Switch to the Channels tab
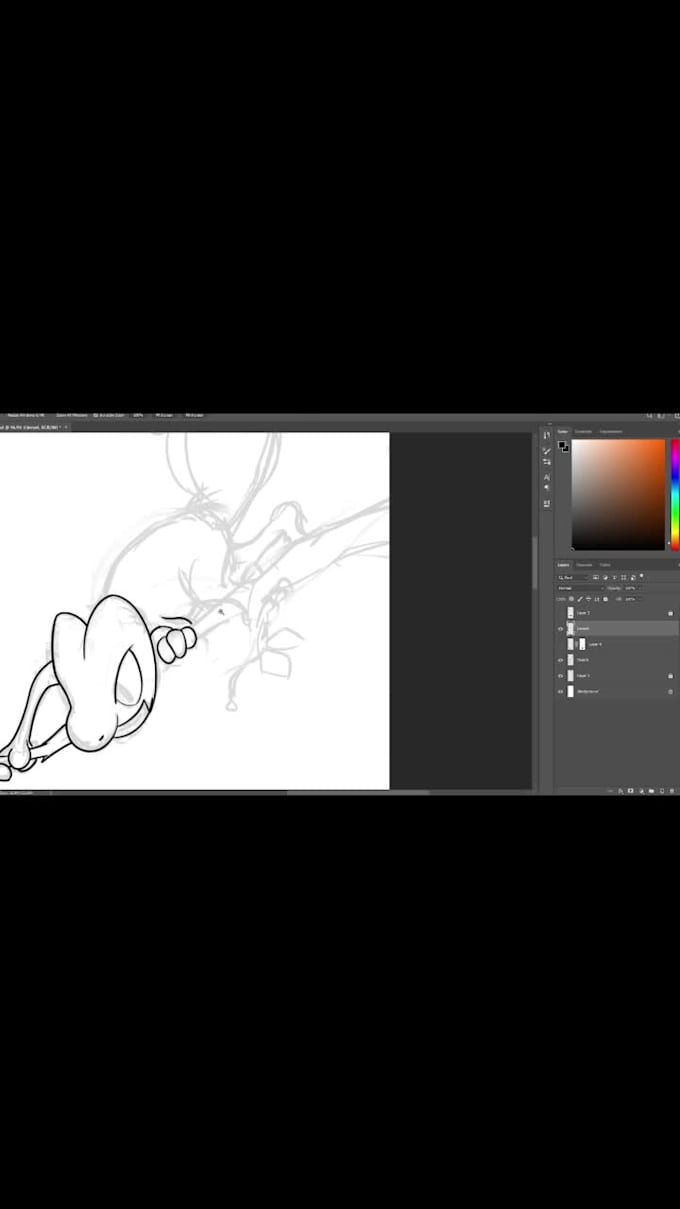 pyautogui.click(x=584, y=565)
